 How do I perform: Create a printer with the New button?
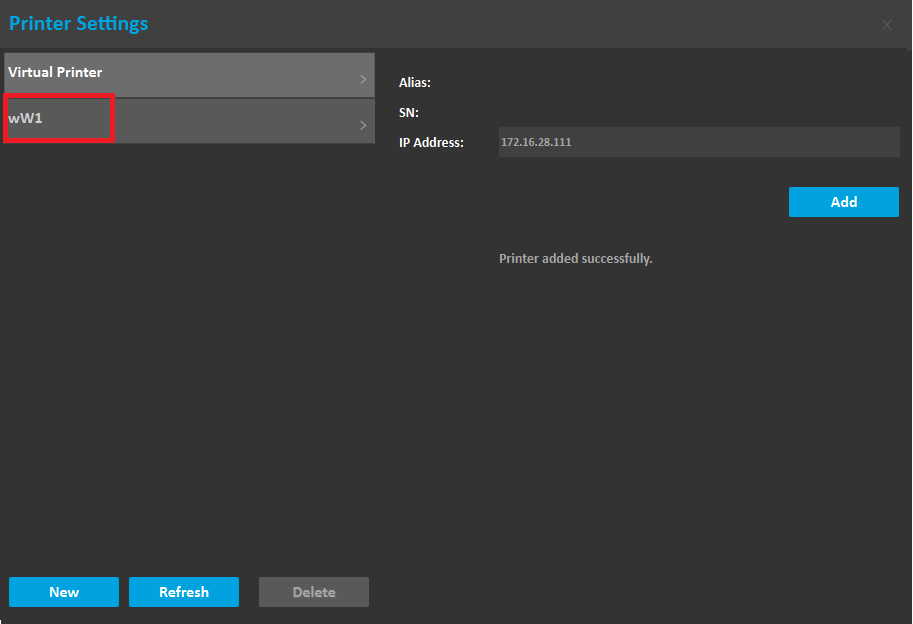[64, 592]
